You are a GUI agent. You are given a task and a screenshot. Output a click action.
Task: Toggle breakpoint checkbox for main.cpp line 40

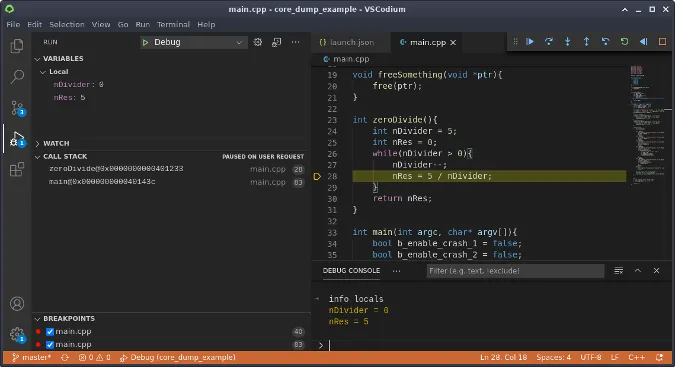pos(50,332)
